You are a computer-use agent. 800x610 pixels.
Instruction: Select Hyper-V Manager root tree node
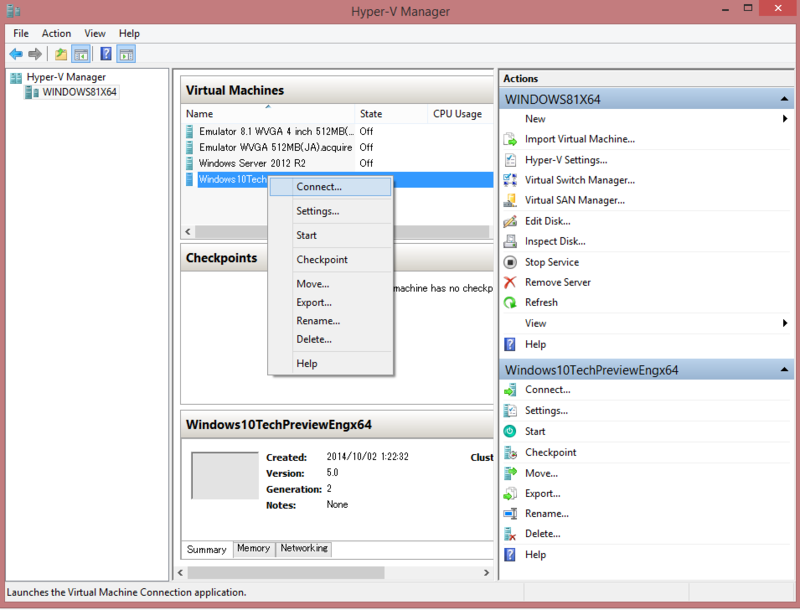point(66,77)
